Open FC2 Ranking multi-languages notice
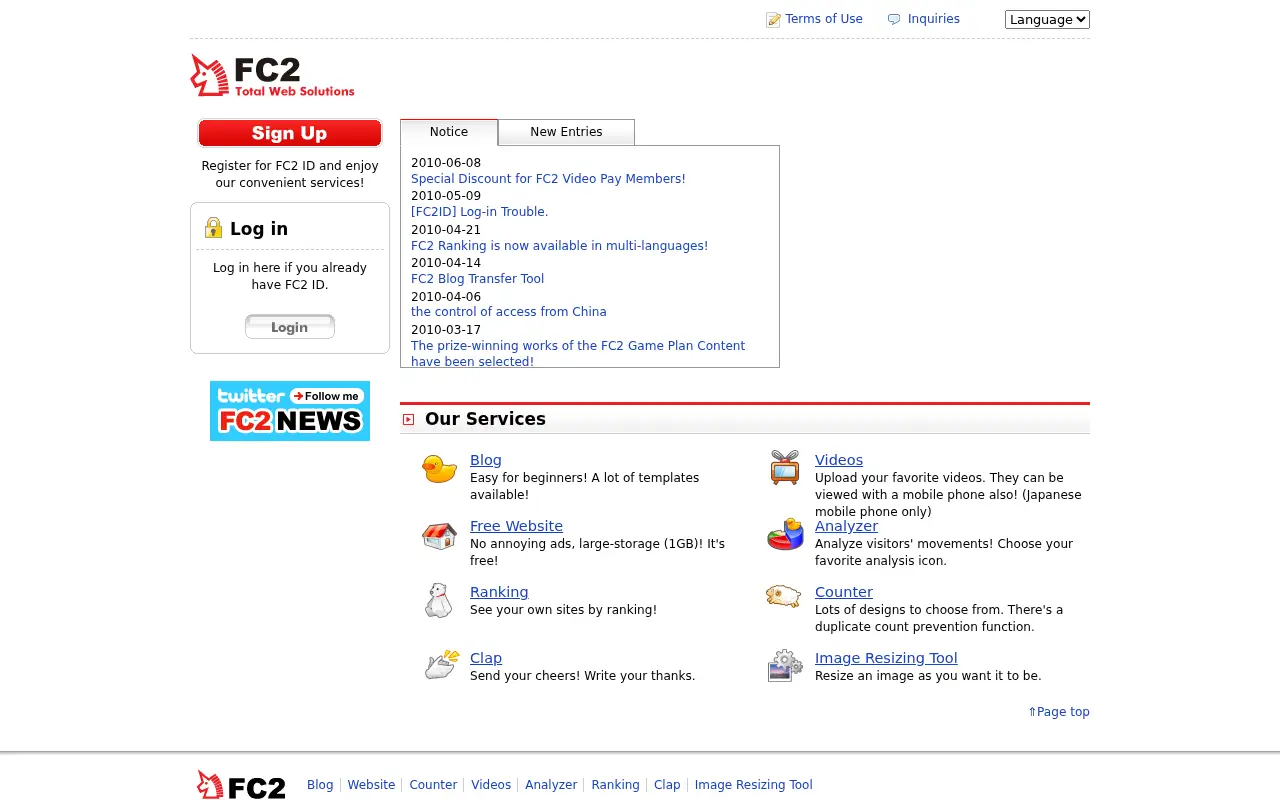Image resolution: width=1280 pixels, height=800 pixels. (x=559, y=246)
